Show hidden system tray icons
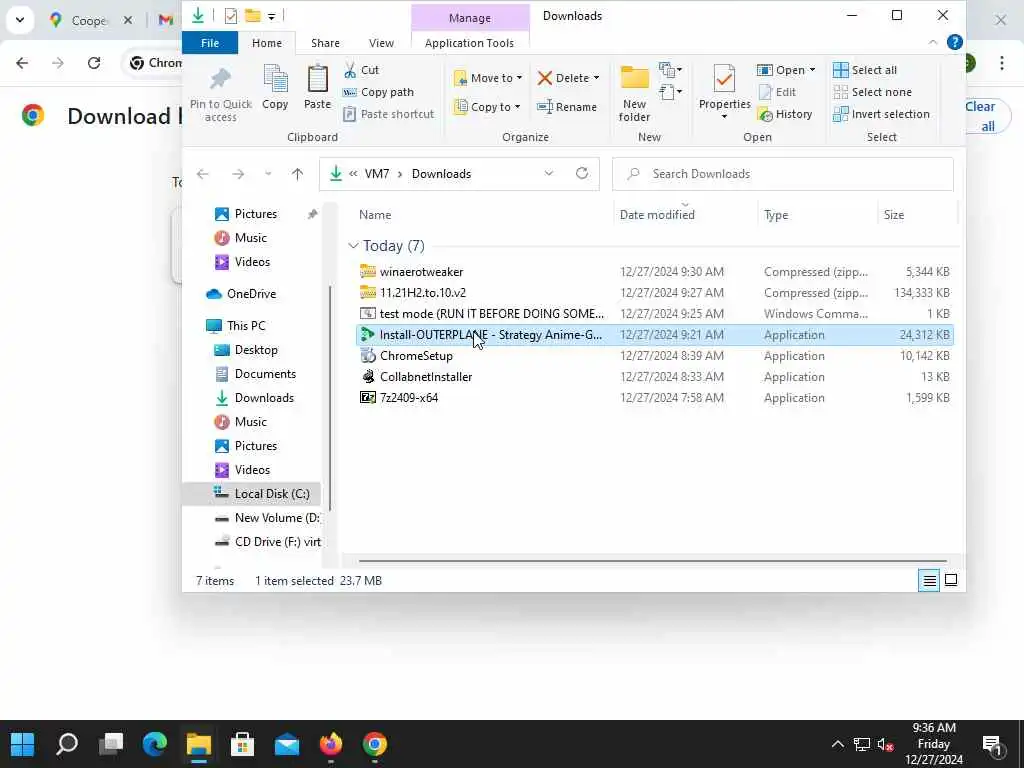The height and width of the screenshot is (768, 1024). tap(837, 744)
